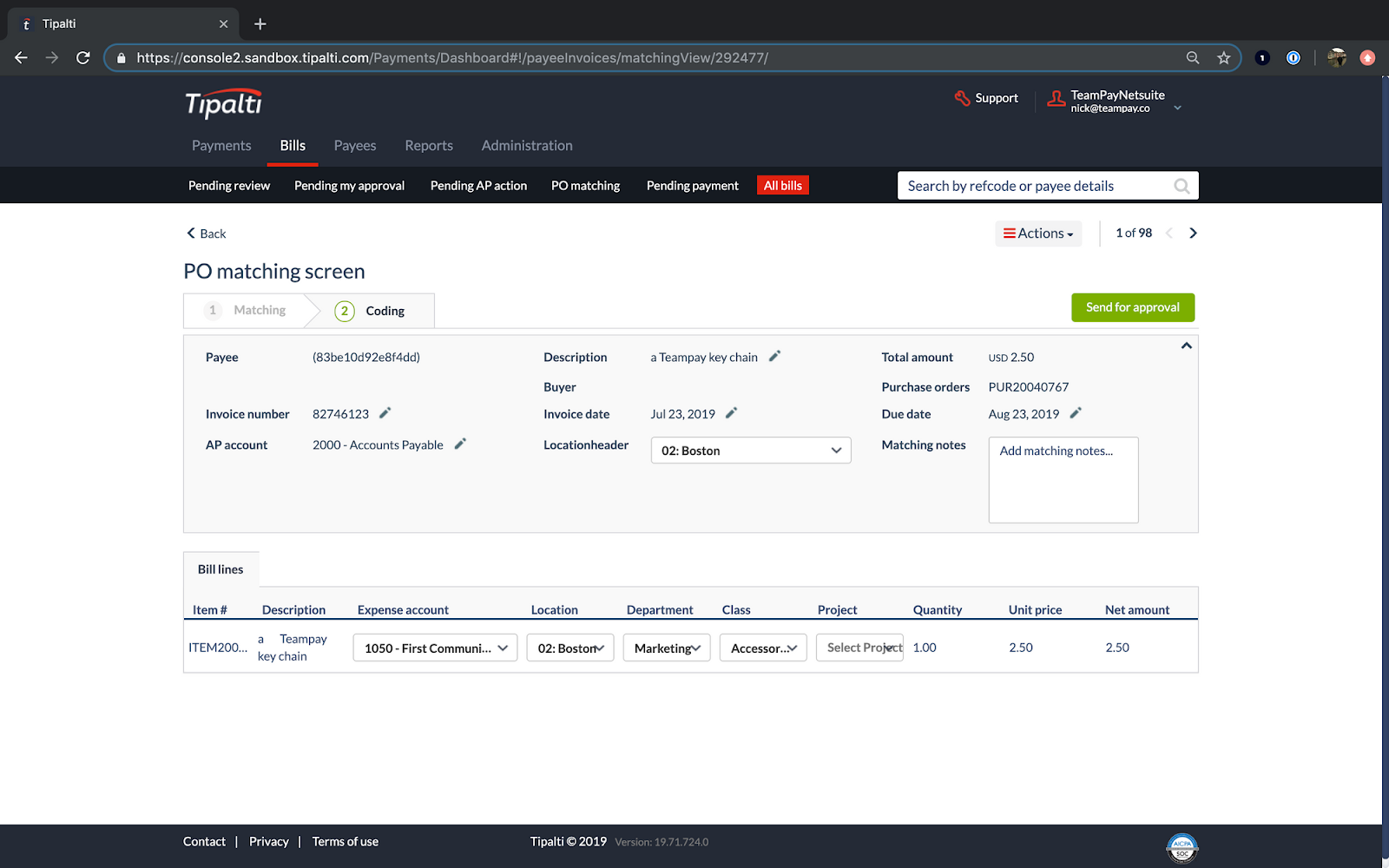Image resolution: width=1389 pixels, height=868 pixels.
Task: Open the Payments main menu
Action: (221, 146)
